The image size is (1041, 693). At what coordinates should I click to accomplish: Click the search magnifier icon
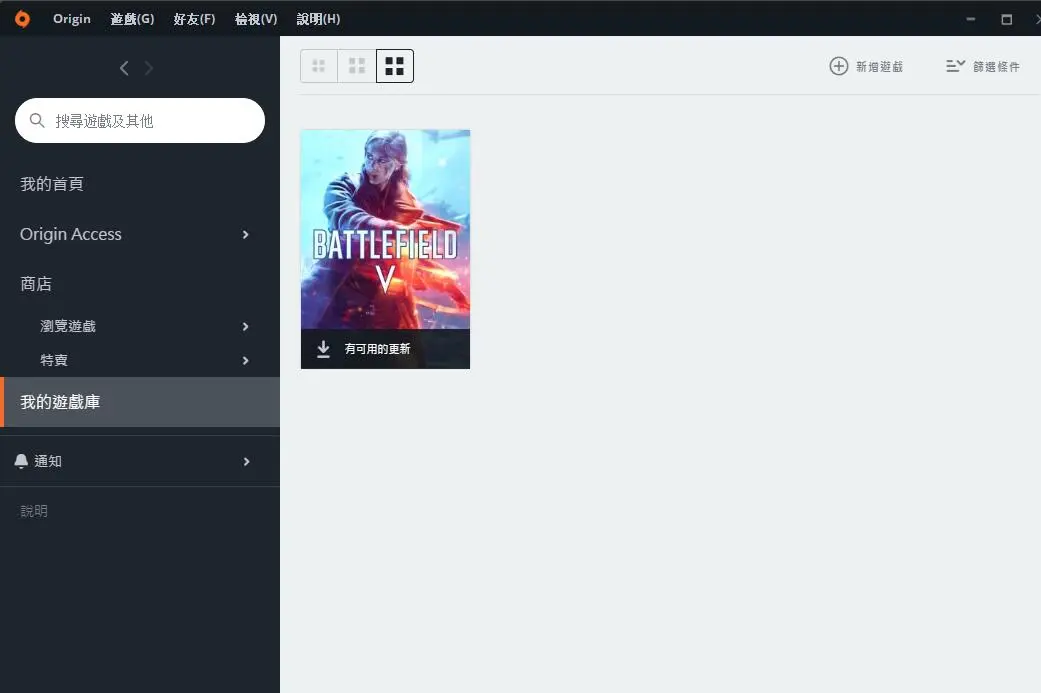pos(37,120)
